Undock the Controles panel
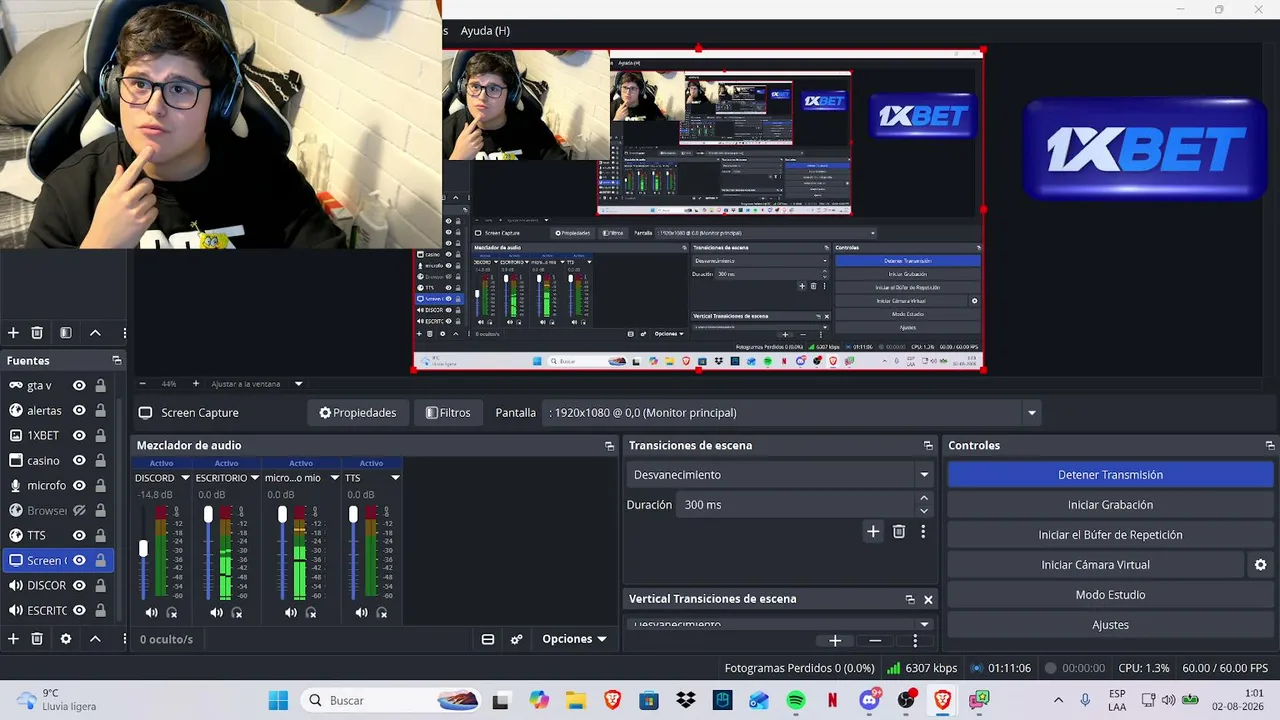 pyautogui.click(x=1270, y=446)
